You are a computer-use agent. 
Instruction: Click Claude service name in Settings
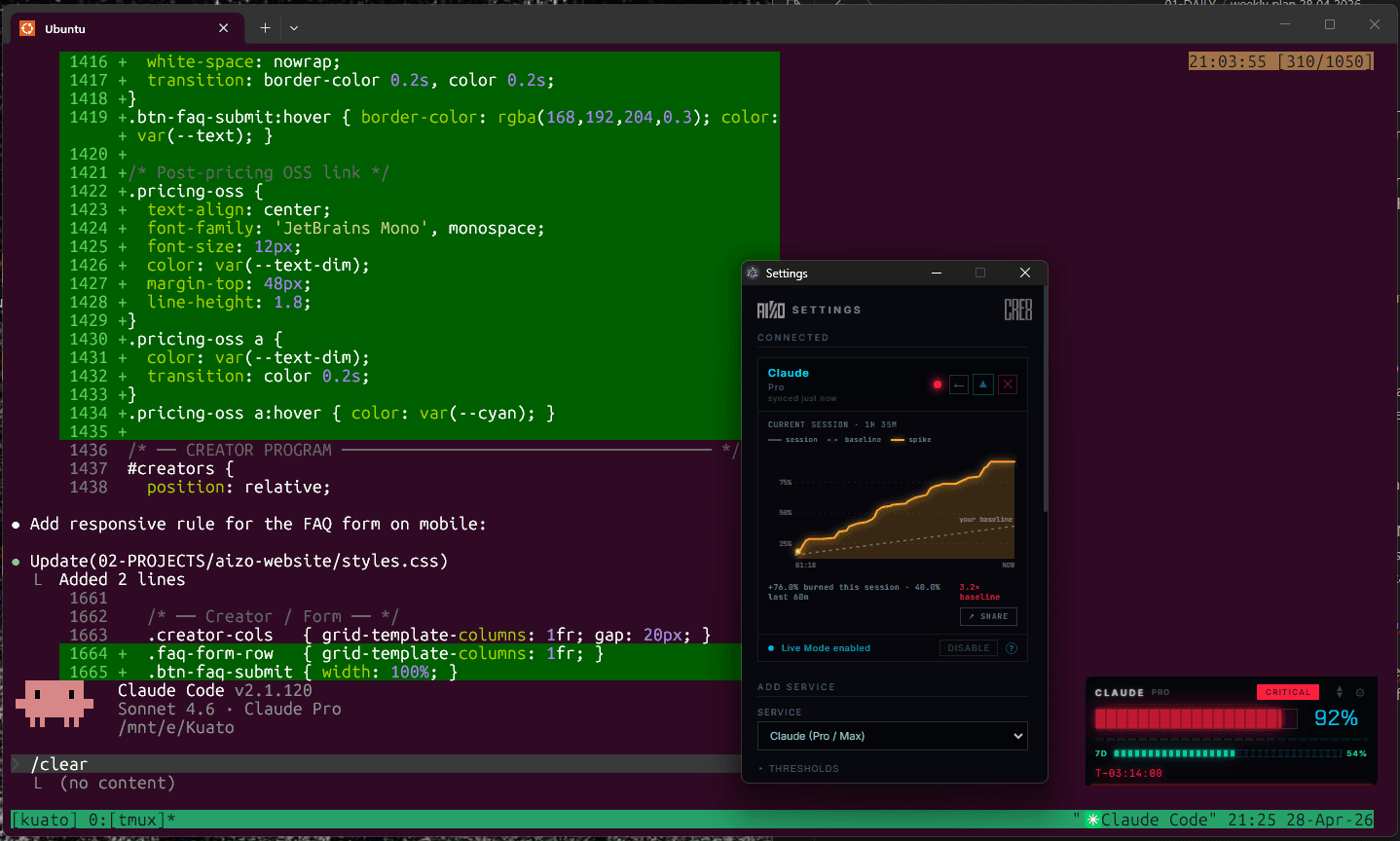(x=788, y=373)
